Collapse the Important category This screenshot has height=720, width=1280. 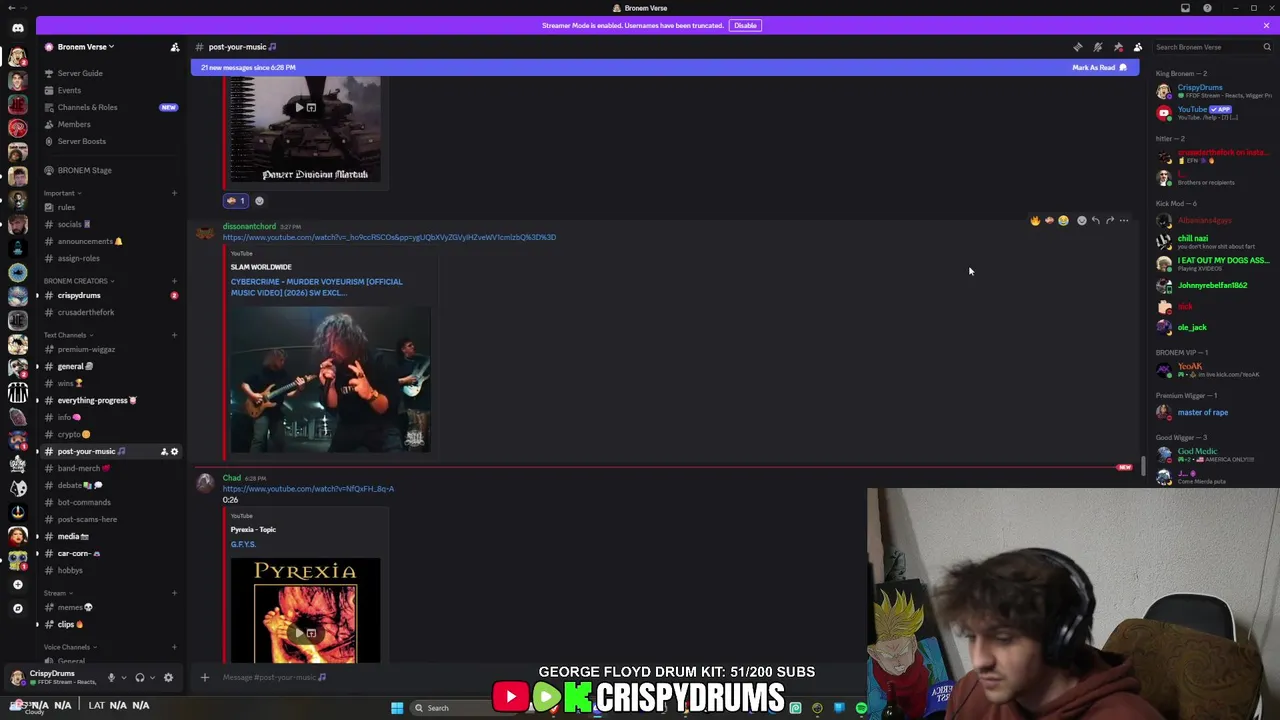(61, 193)
